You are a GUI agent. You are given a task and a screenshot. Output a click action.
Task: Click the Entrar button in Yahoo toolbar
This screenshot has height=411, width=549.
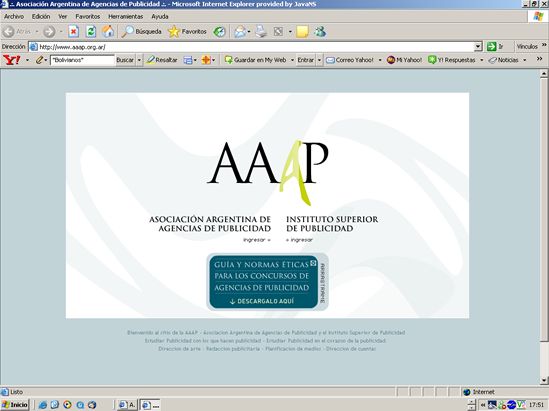click(306, 60)
